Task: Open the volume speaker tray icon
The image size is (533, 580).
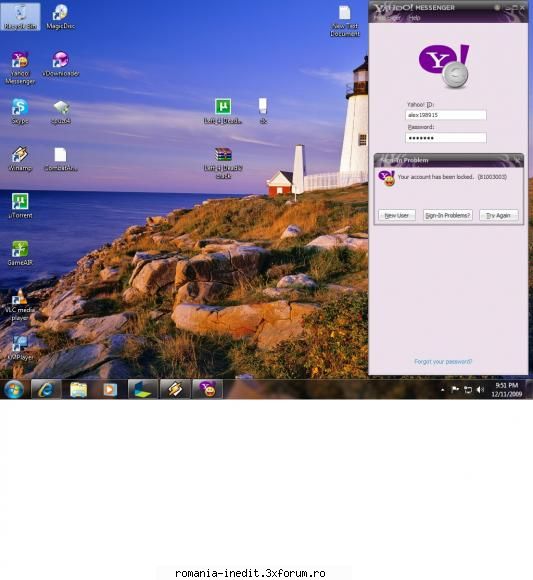Action: pyautogui.click(x=480, y=390)
